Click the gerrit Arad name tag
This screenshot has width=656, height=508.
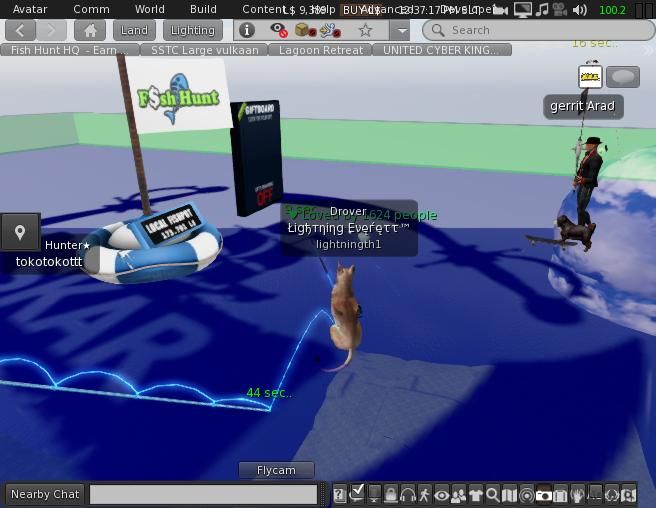[x=583, y=106]
